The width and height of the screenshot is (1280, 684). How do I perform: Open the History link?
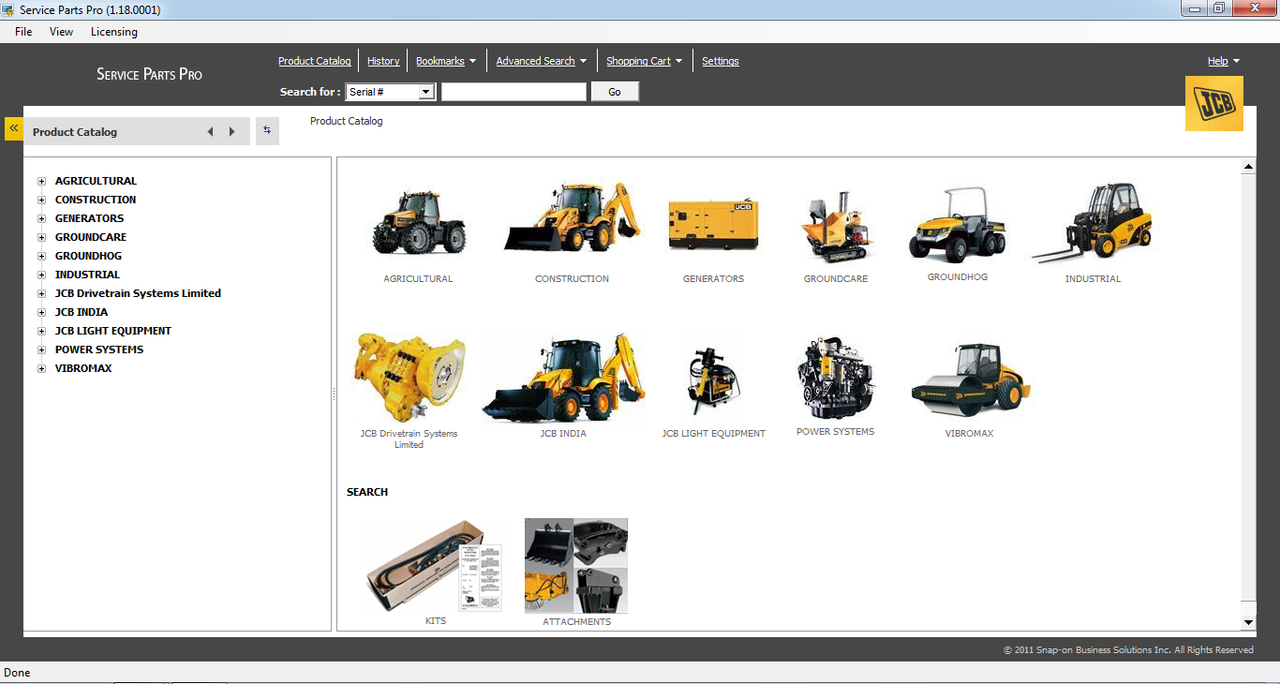click(383, 61)
